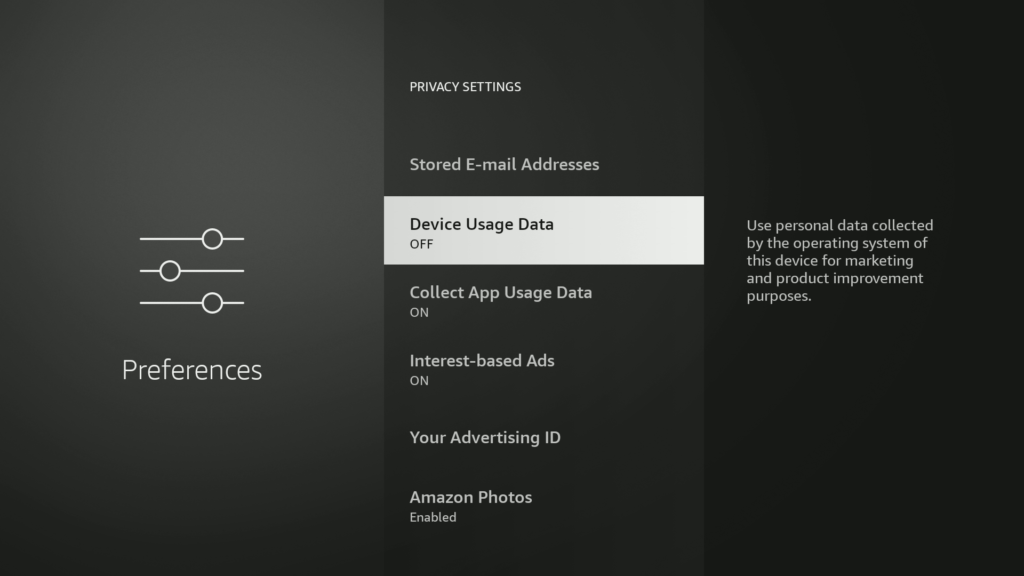Click the Device Usage Data description text
Screen dimensions: 1024x576
click(x=839, y=261)
